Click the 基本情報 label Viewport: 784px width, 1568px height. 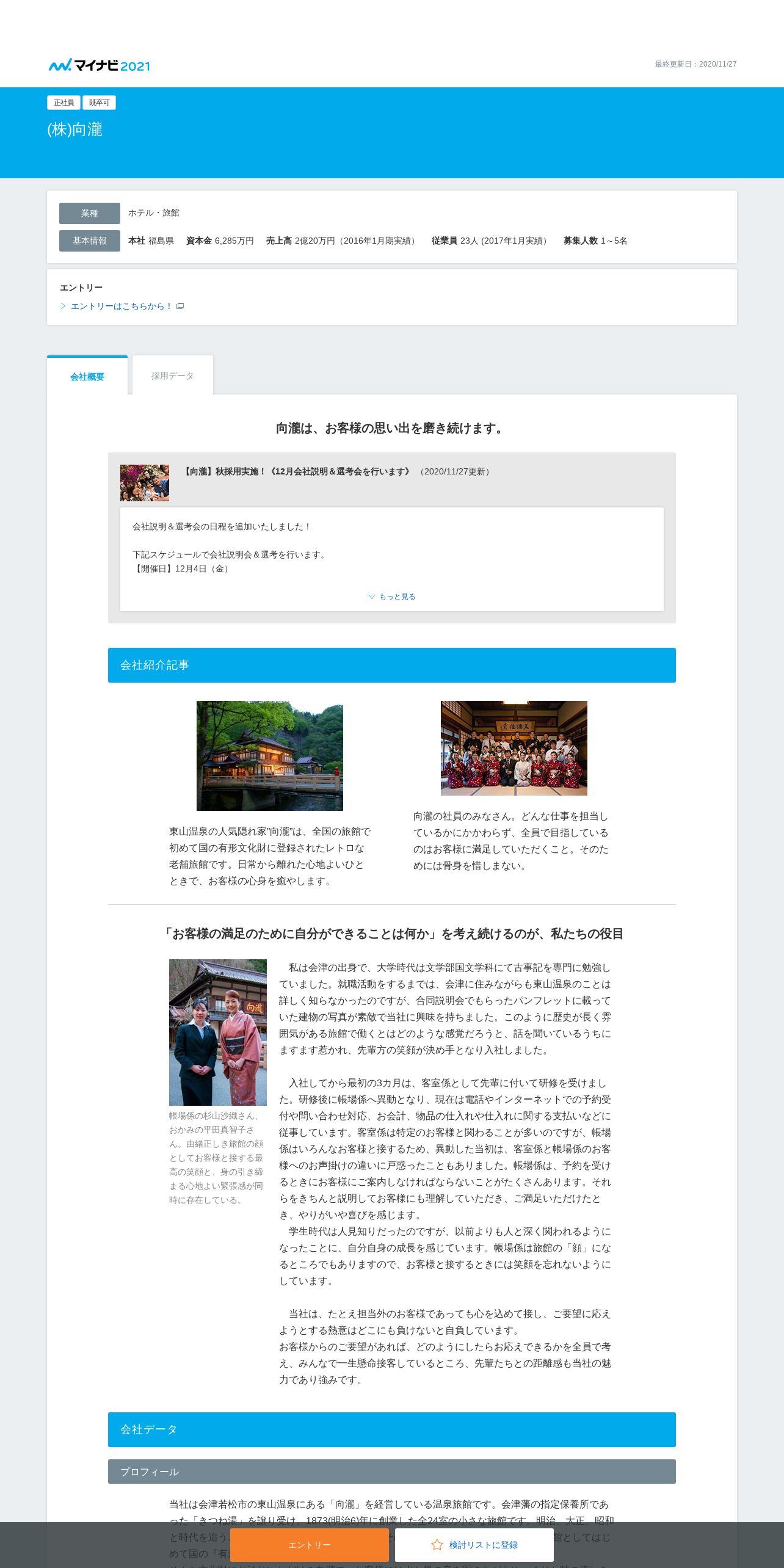[x=90, y=241]
